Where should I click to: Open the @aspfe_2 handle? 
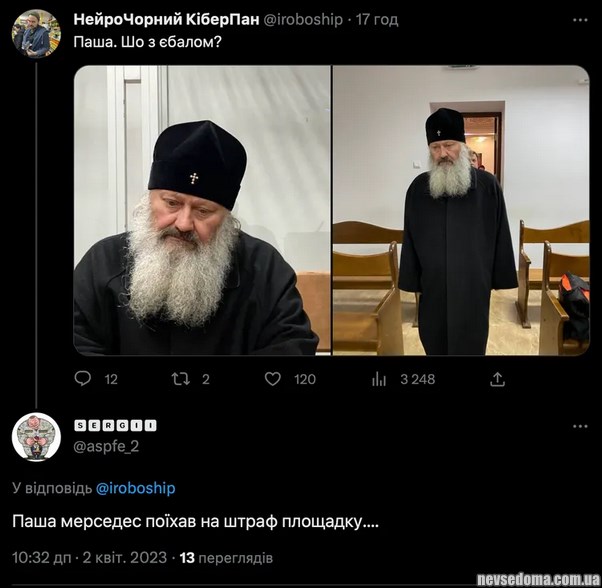(x=106, y=446)
